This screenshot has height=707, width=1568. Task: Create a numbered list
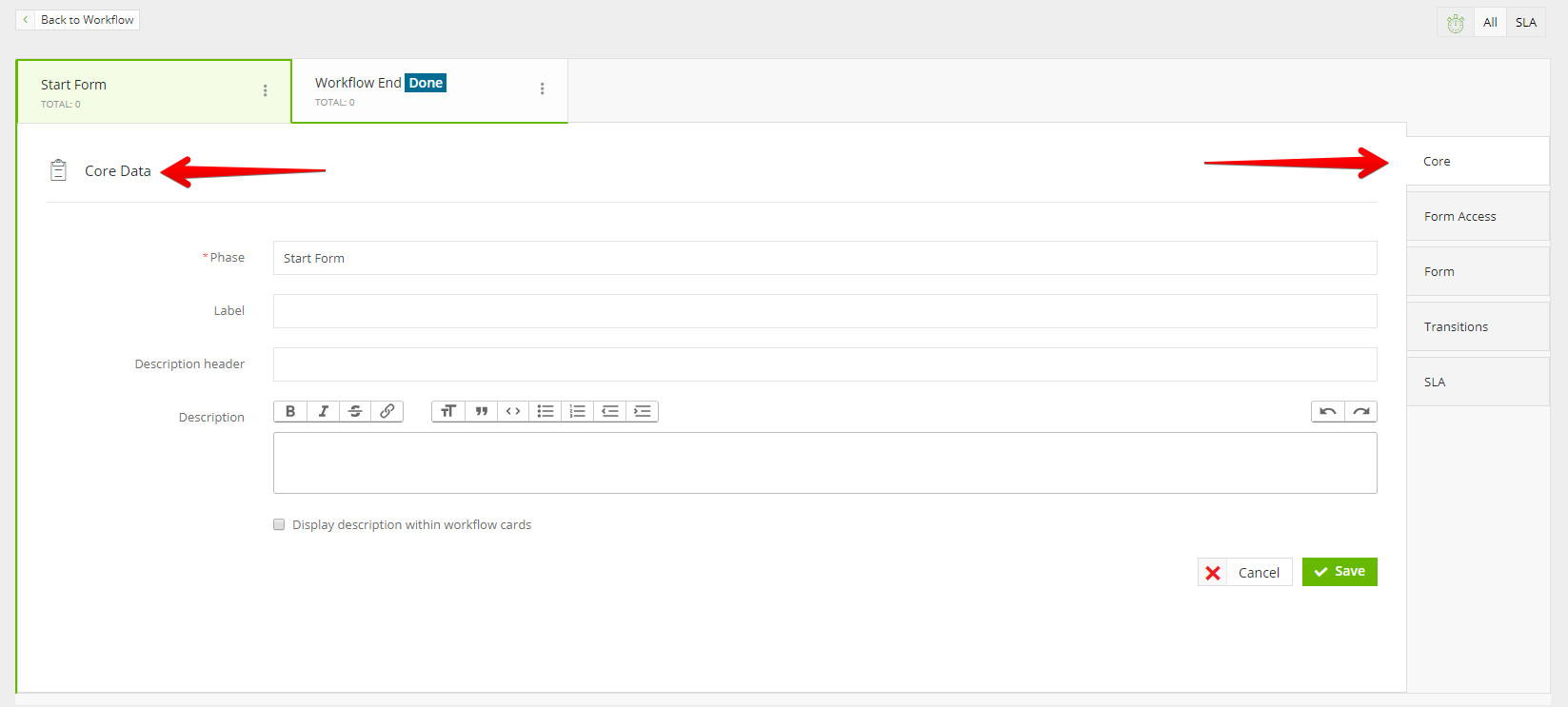coord(578,411)
